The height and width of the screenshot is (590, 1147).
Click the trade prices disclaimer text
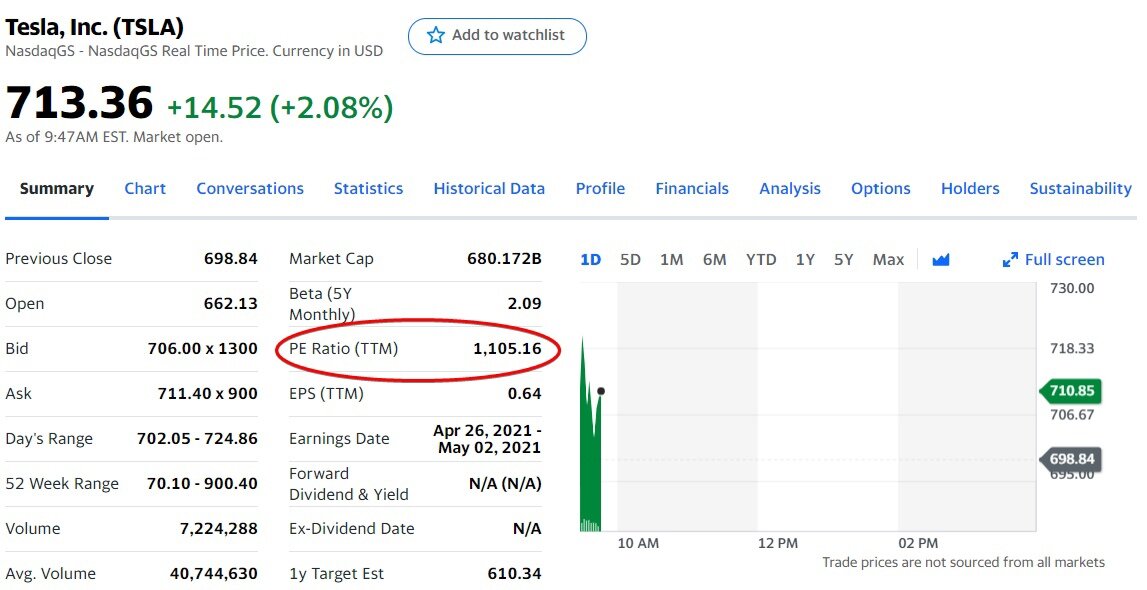pos(963,562)
